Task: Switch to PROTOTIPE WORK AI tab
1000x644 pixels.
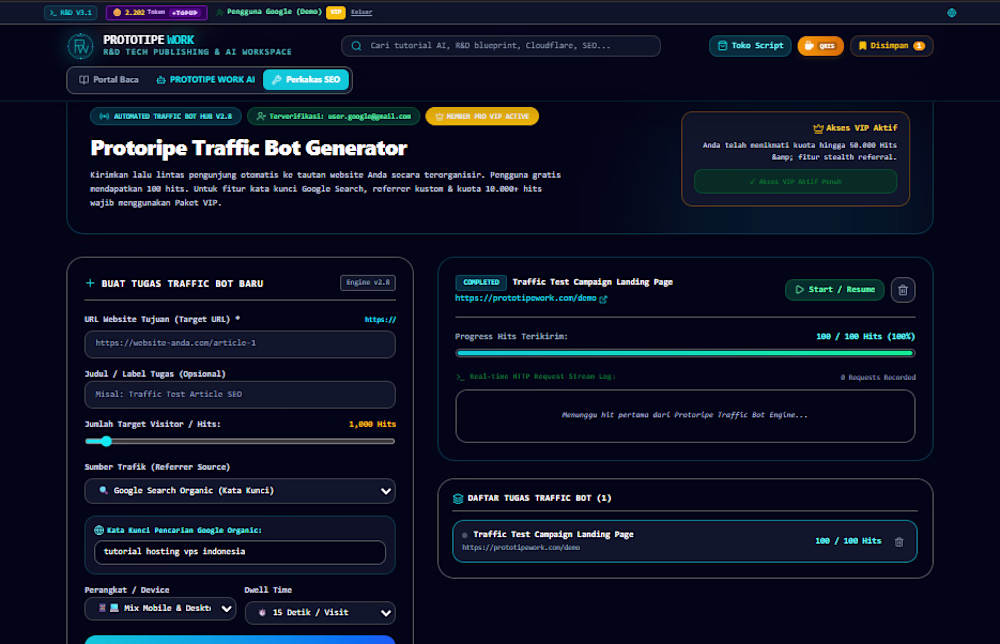Action: (x=205, y=80)
